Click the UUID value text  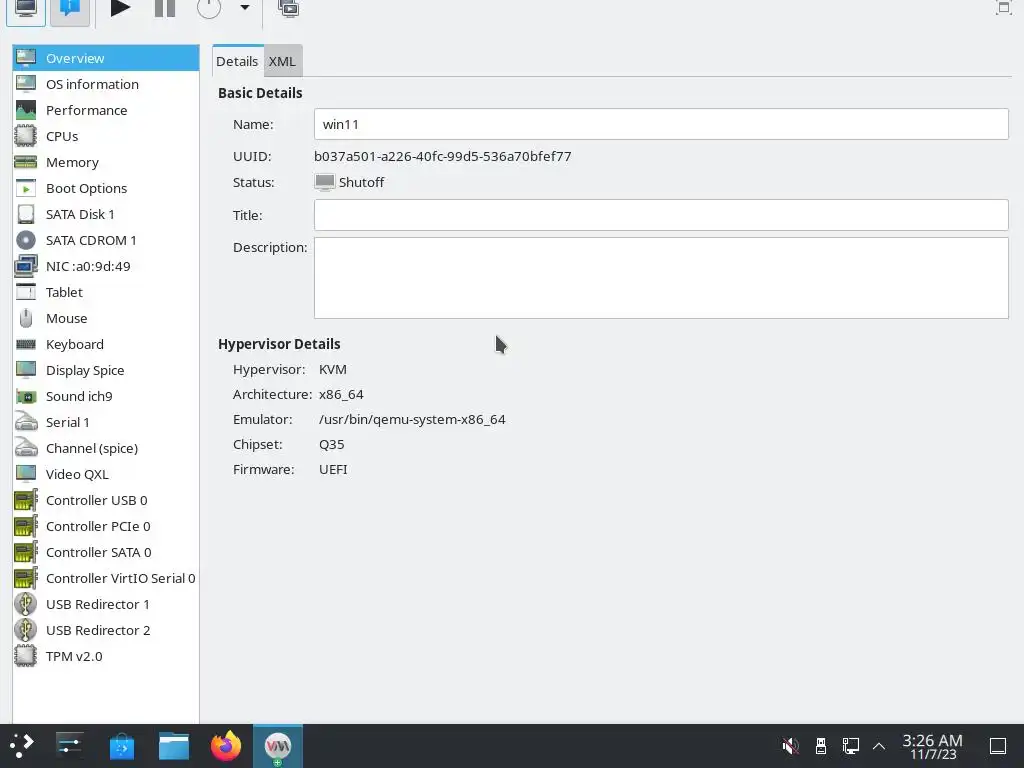pyautogui.click(x=443, y=157)
